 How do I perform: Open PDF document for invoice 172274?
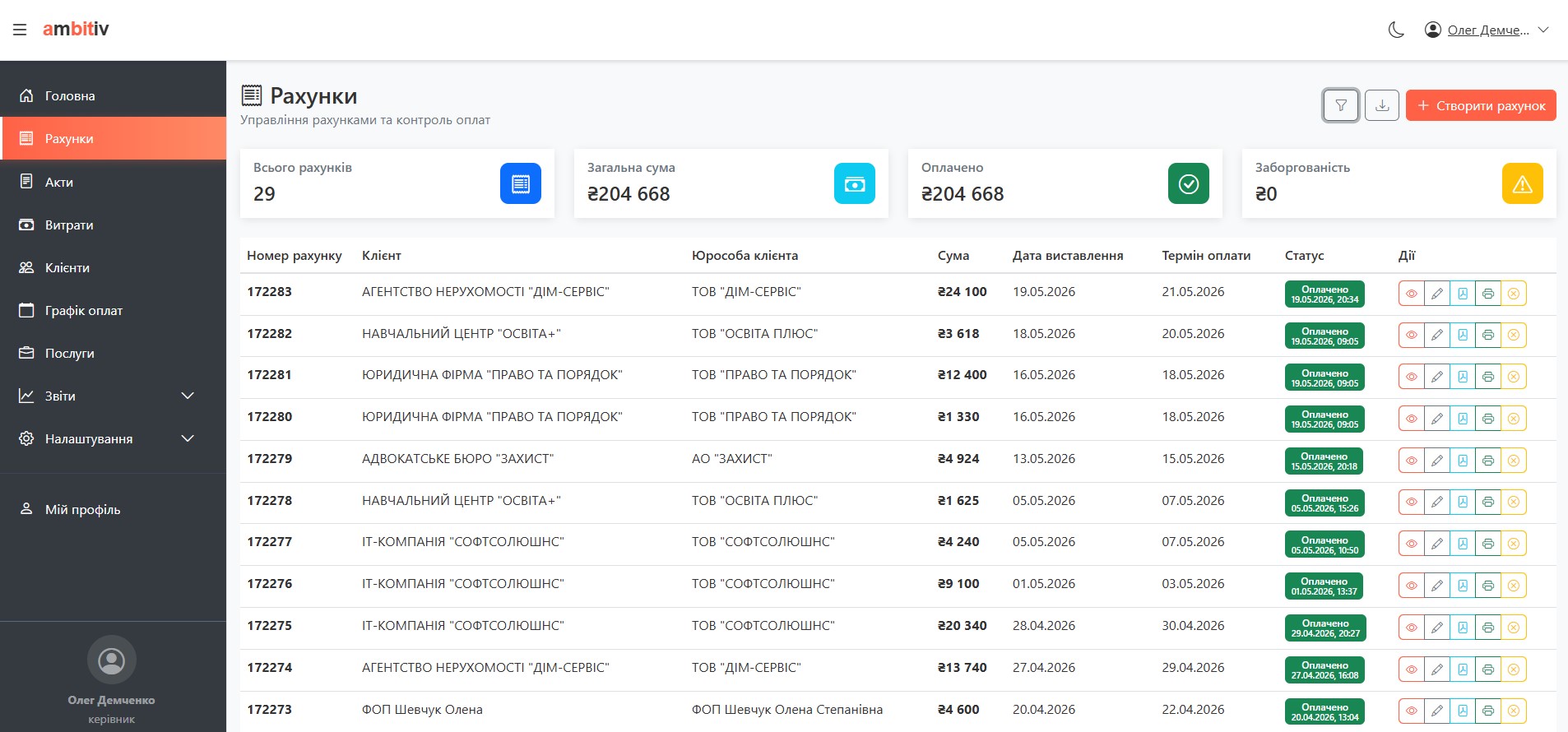1463,669
